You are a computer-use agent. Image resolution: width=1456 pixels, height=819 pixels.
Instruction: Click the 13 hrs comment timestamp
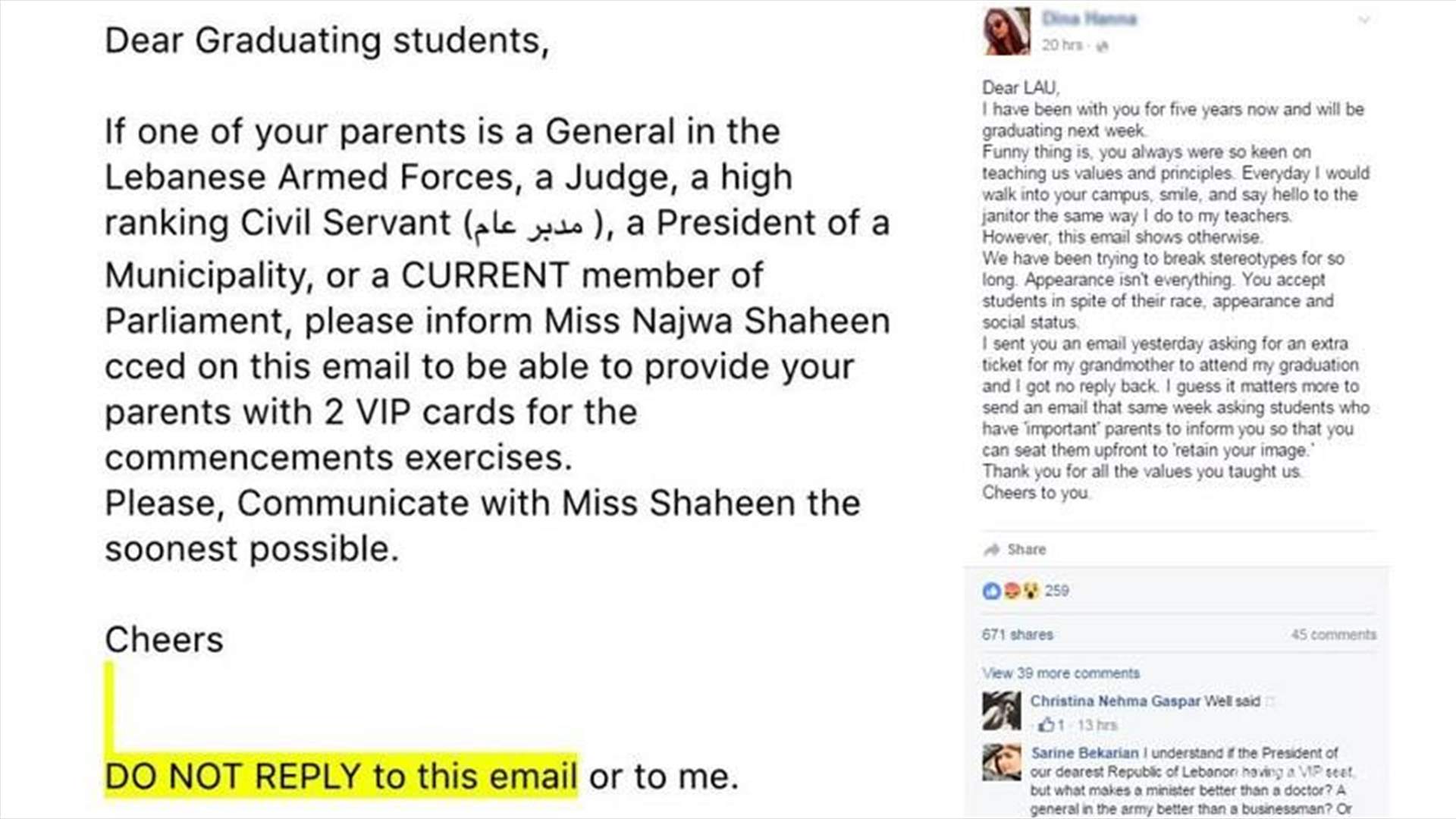pos(1097,725)
